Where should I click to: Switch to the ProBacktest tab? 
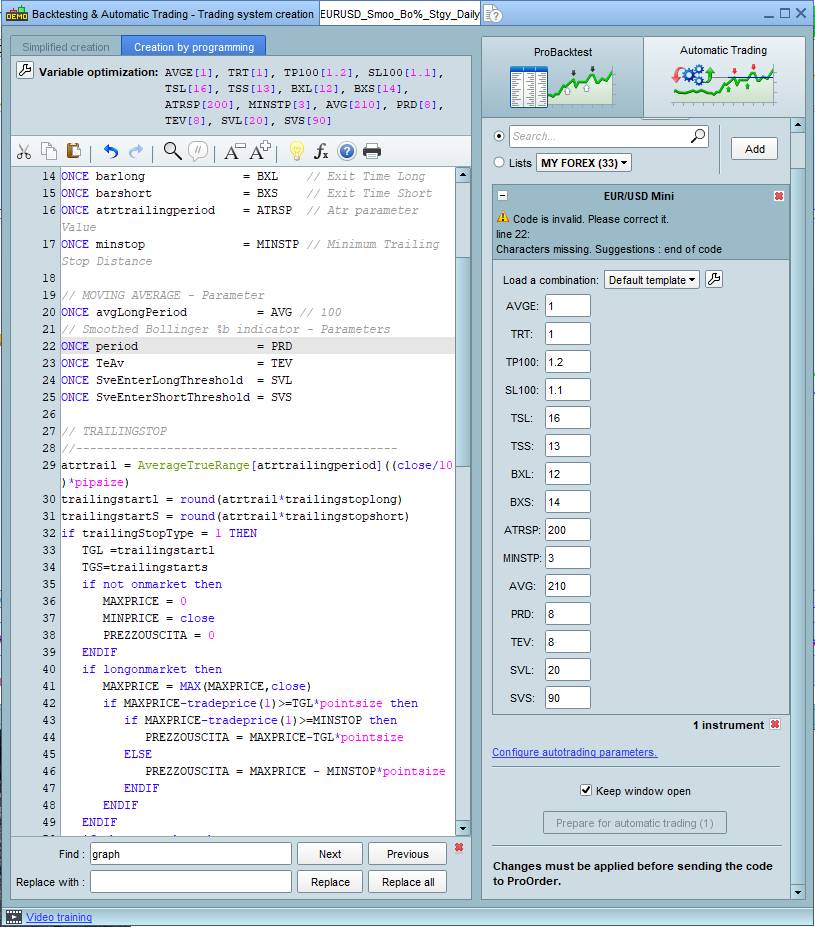[x=562, y=78]
